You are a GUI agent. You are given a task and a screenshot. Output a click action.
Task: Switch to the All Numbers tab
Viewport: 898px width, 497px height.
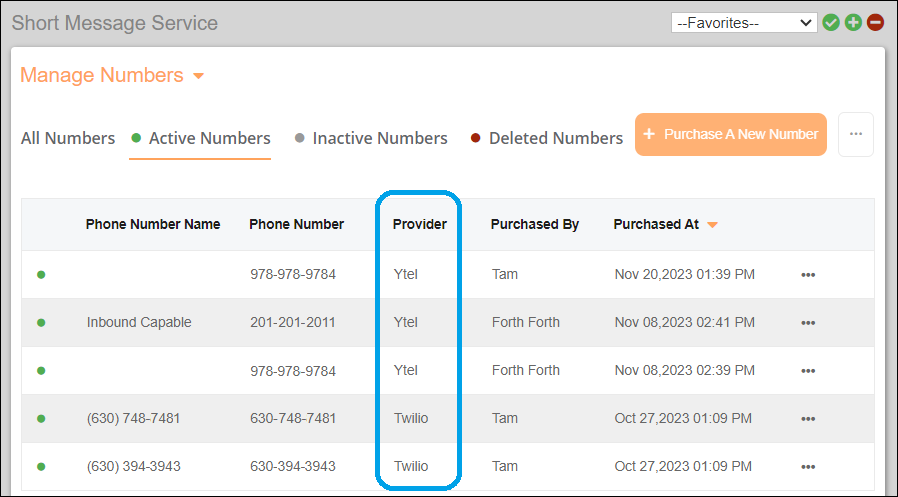pyautogui.click(x=68, y=139)
